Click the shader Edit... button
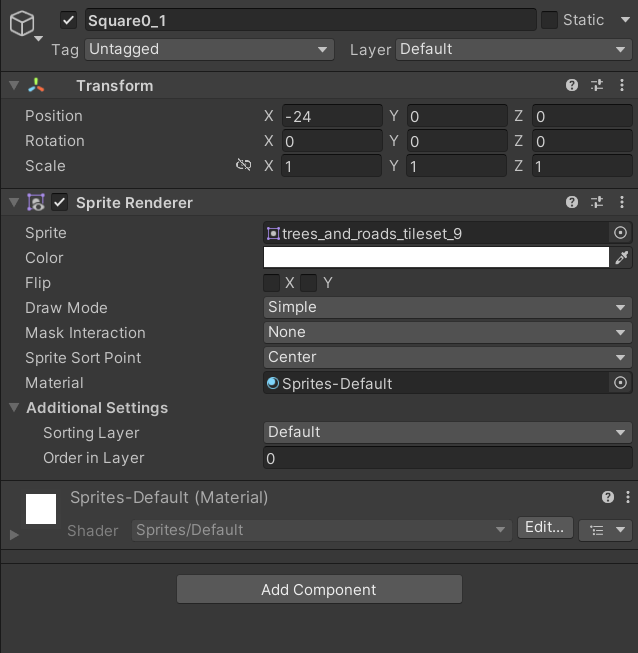This screenshot has height=653, width=638. 545,528
